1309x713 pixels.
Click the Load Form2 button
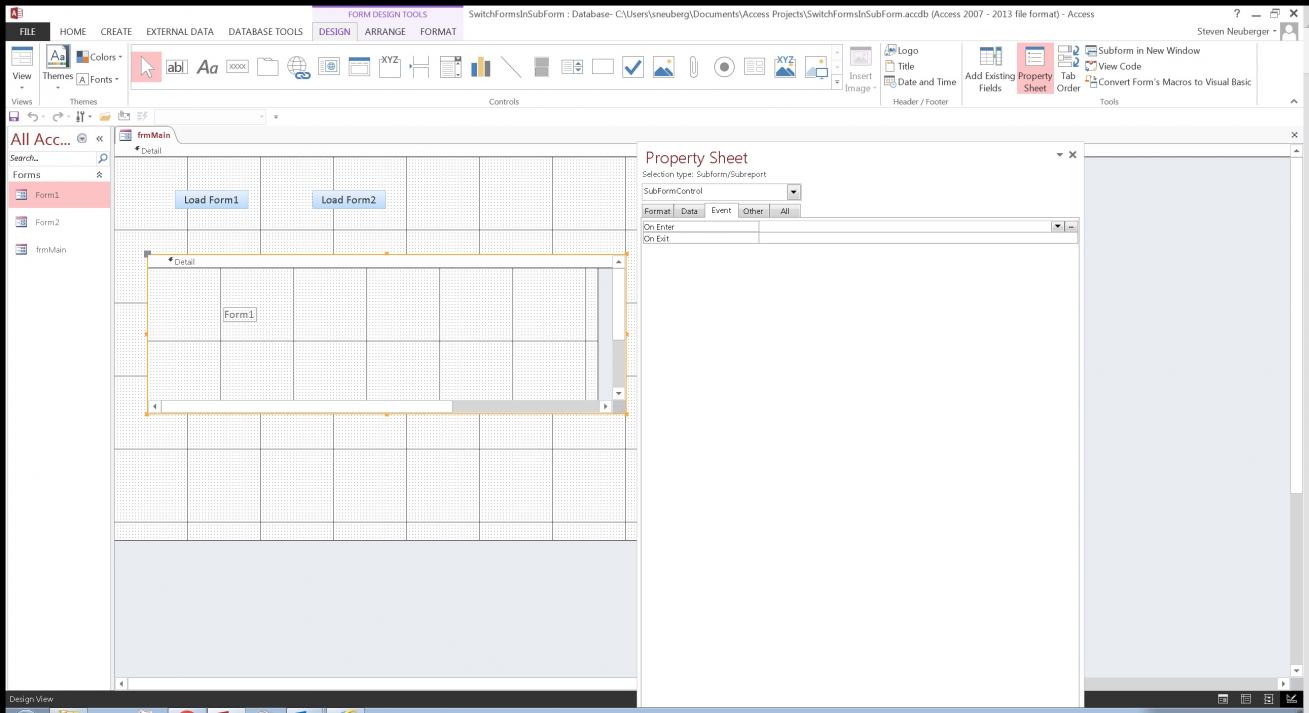(x=348, y=200)
